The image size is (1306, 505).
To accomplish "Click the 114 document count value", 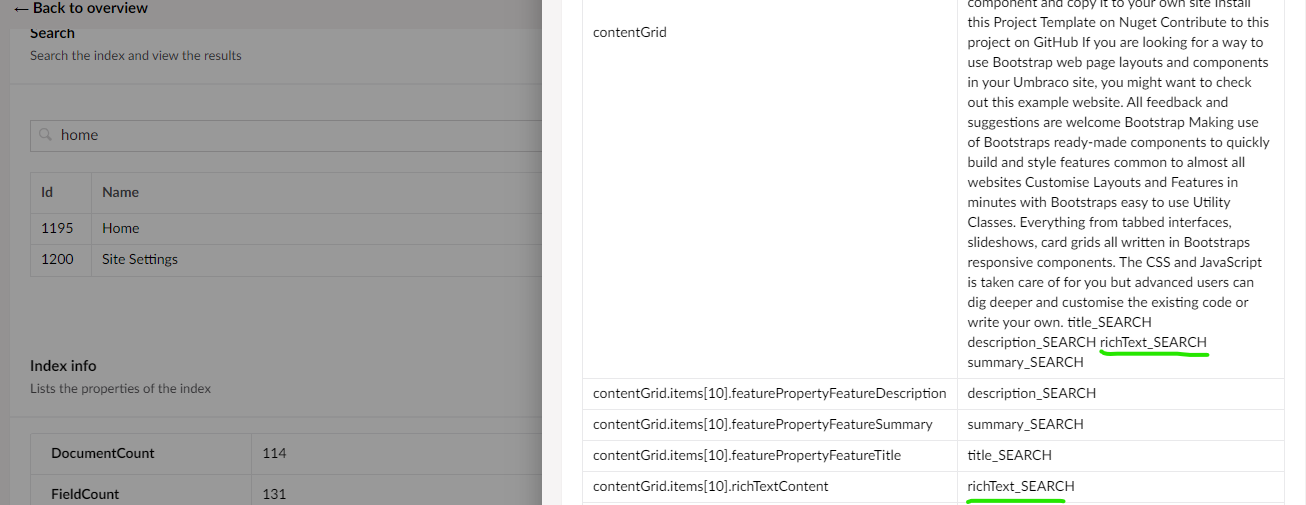I will (274, 453).
